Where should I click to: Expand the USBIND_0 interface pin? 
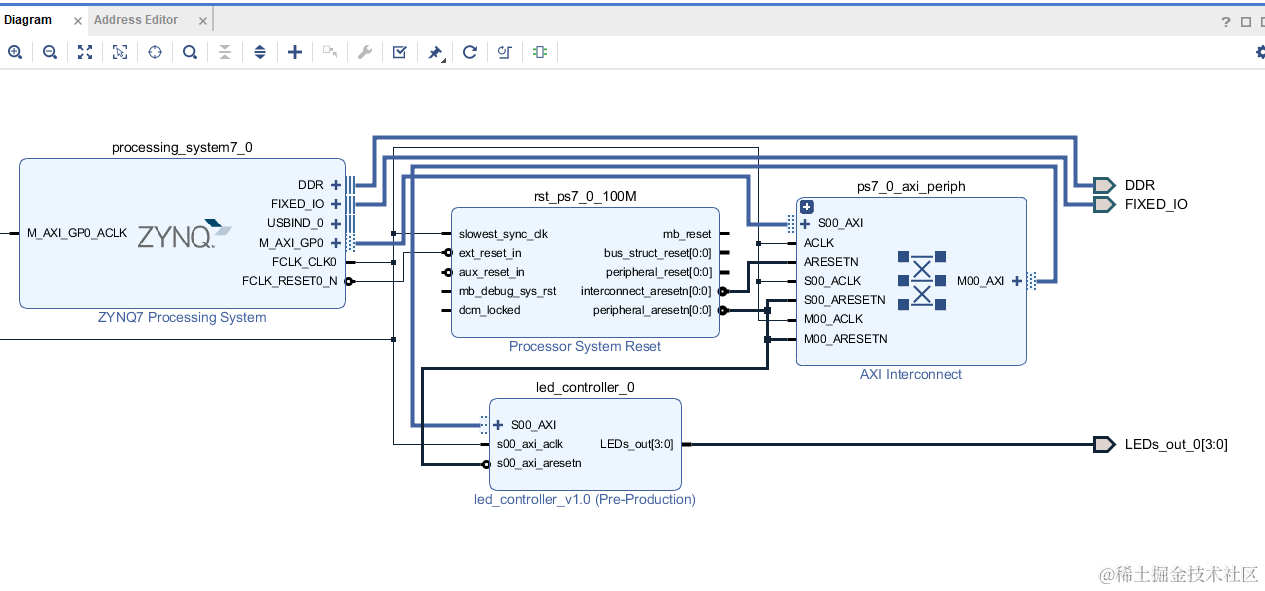336,223
